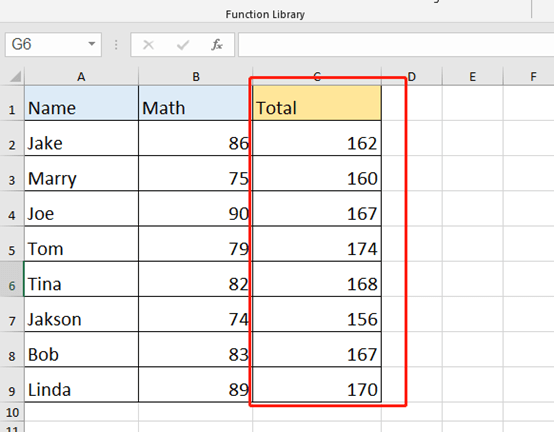
Task: Click Total value 167 for Joe
Action: click(317, 209)
